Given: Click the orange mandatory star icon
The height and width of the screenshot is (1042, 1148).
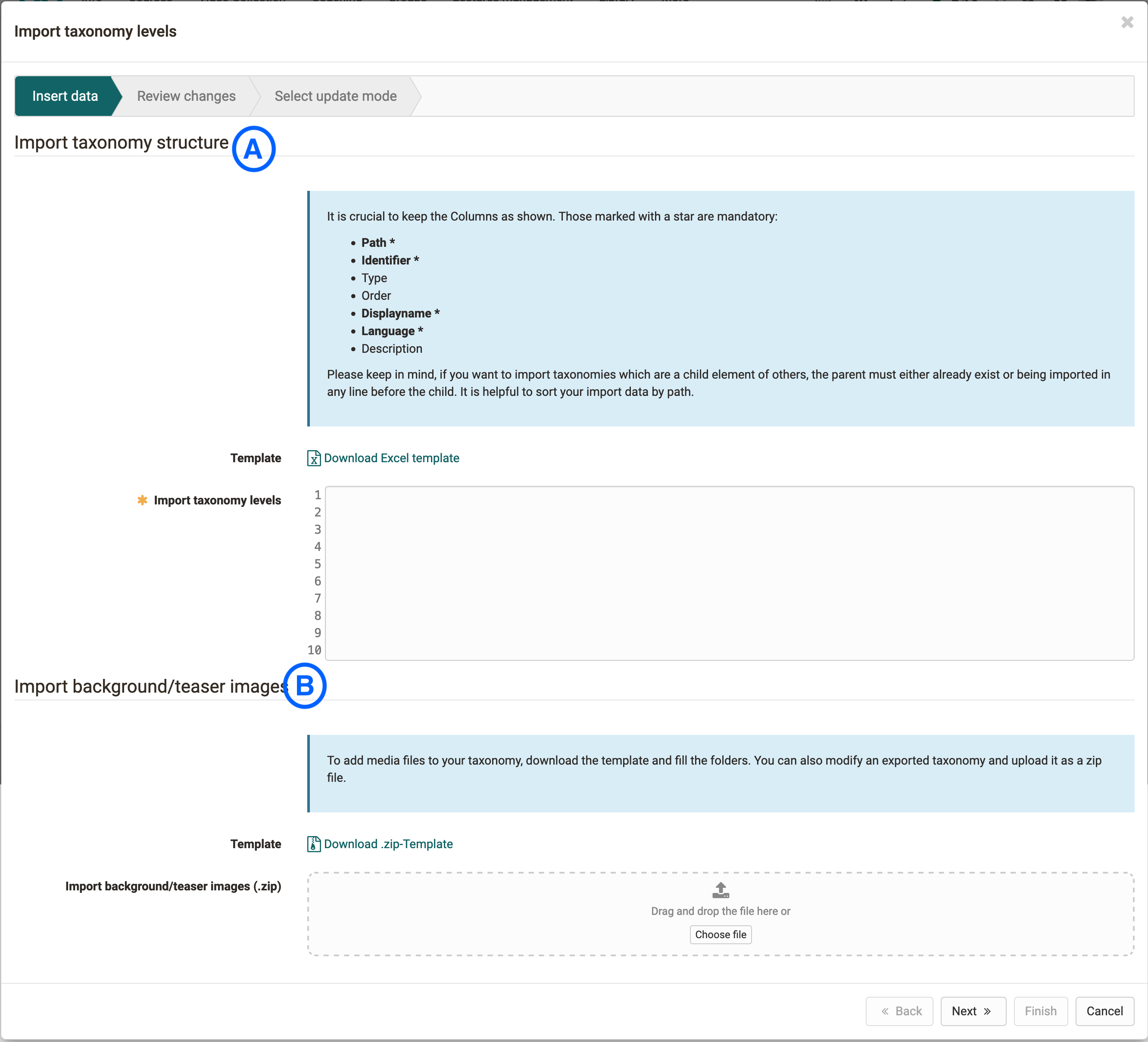Looking at the screenshot, I should point(142,500).
